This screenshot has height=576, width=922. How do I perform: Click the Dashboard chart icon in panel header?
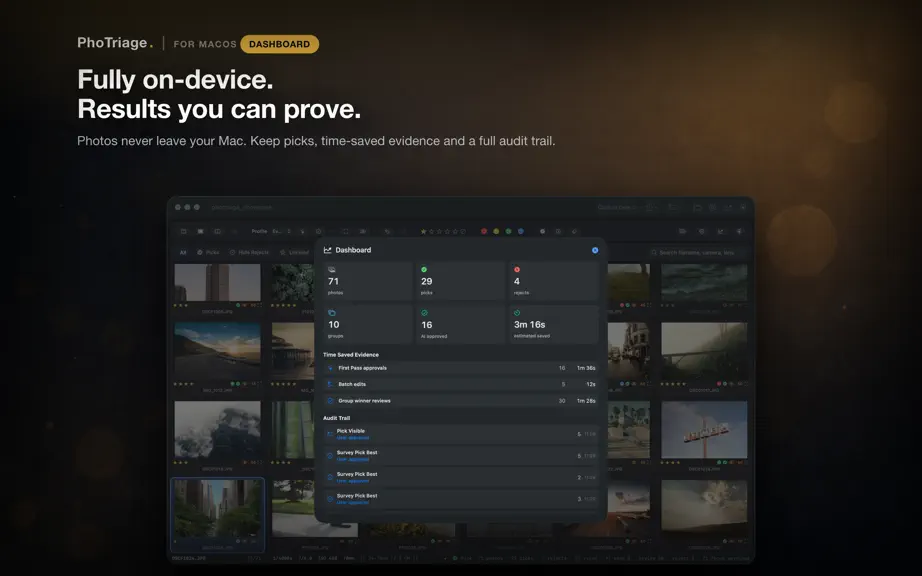click(328, 250)
